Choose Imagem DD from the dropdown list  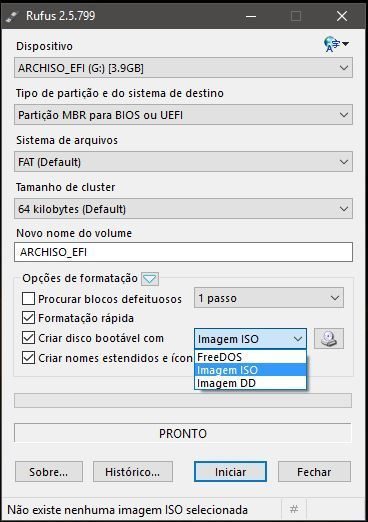pyautogui.click(x=250, y=383)
